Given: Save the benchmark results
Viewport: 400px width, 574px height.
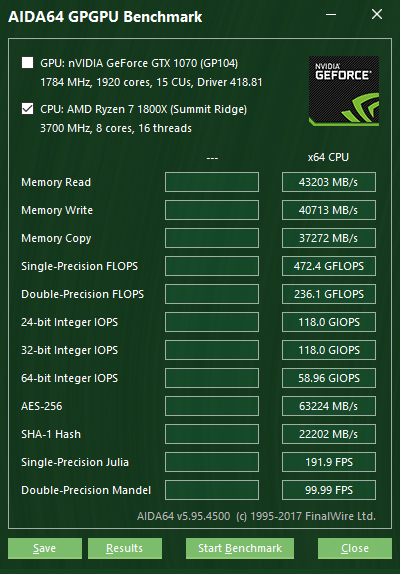Looking at the screenshot, I should coord(45,548).
